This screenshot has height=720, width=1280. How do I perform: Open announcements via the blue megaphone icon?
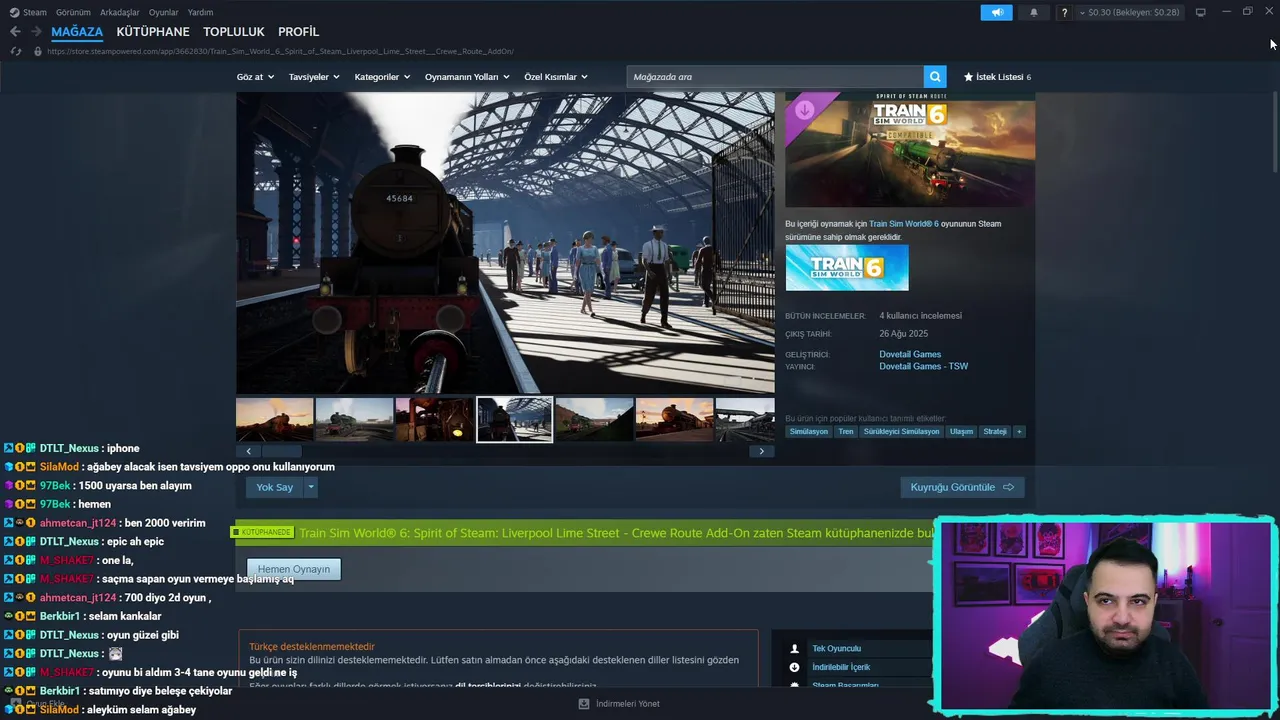coord(997,12)
